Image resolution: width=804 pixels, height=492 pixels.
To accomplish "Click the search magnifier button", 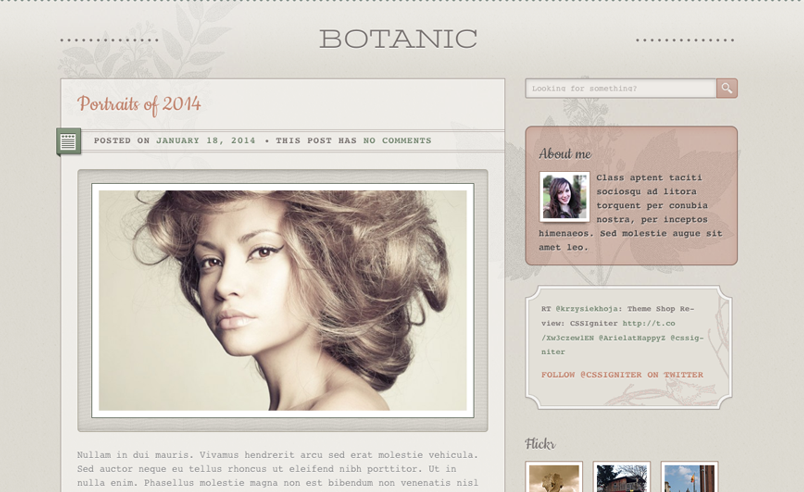I will click(727, 88).
